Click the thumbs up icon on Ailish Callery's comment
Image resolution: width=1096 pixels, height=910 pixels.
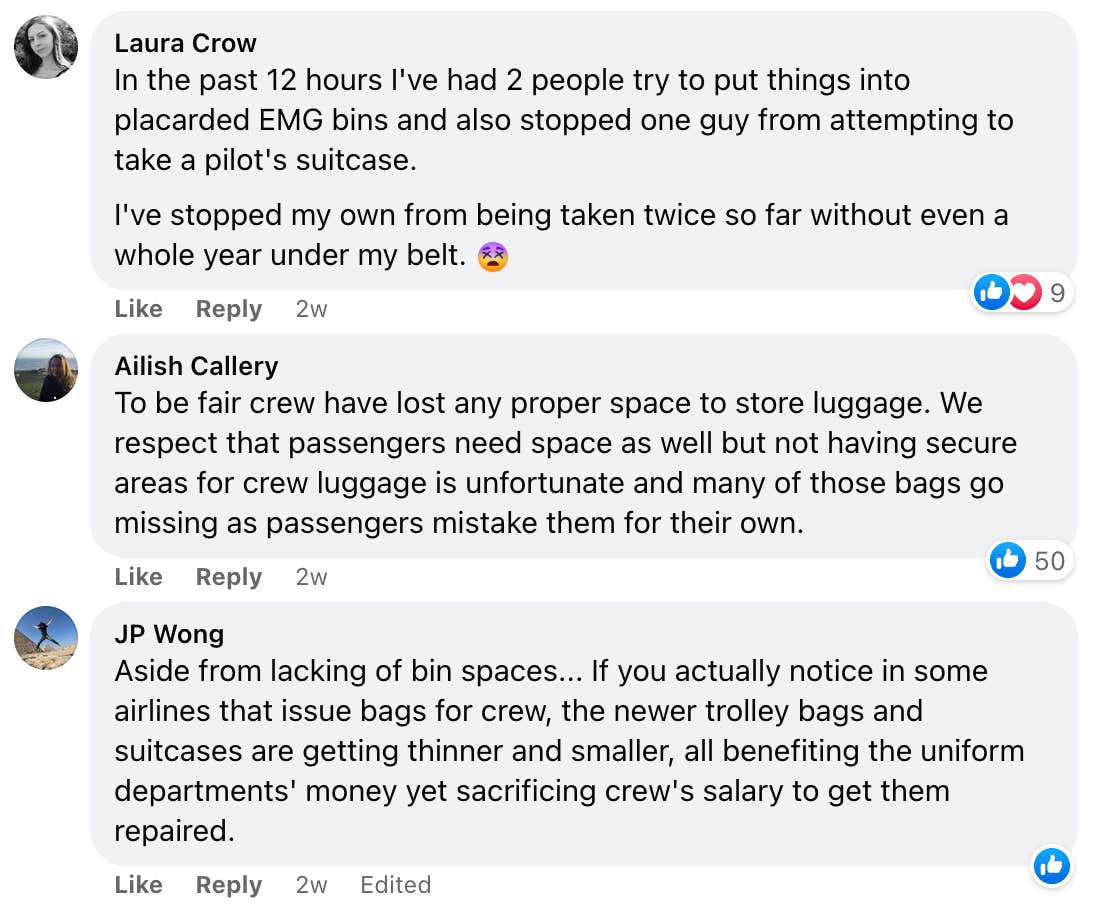coord(1008,561)
